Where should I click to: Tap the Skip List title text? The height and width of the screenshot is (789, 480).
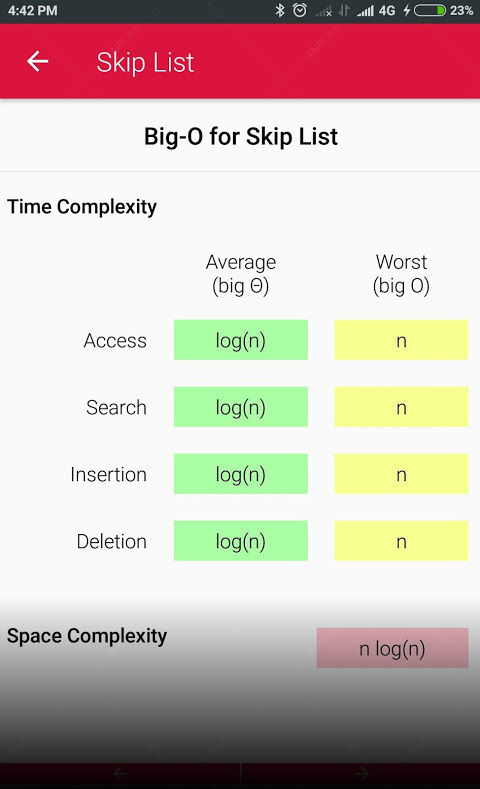[145, 62]
